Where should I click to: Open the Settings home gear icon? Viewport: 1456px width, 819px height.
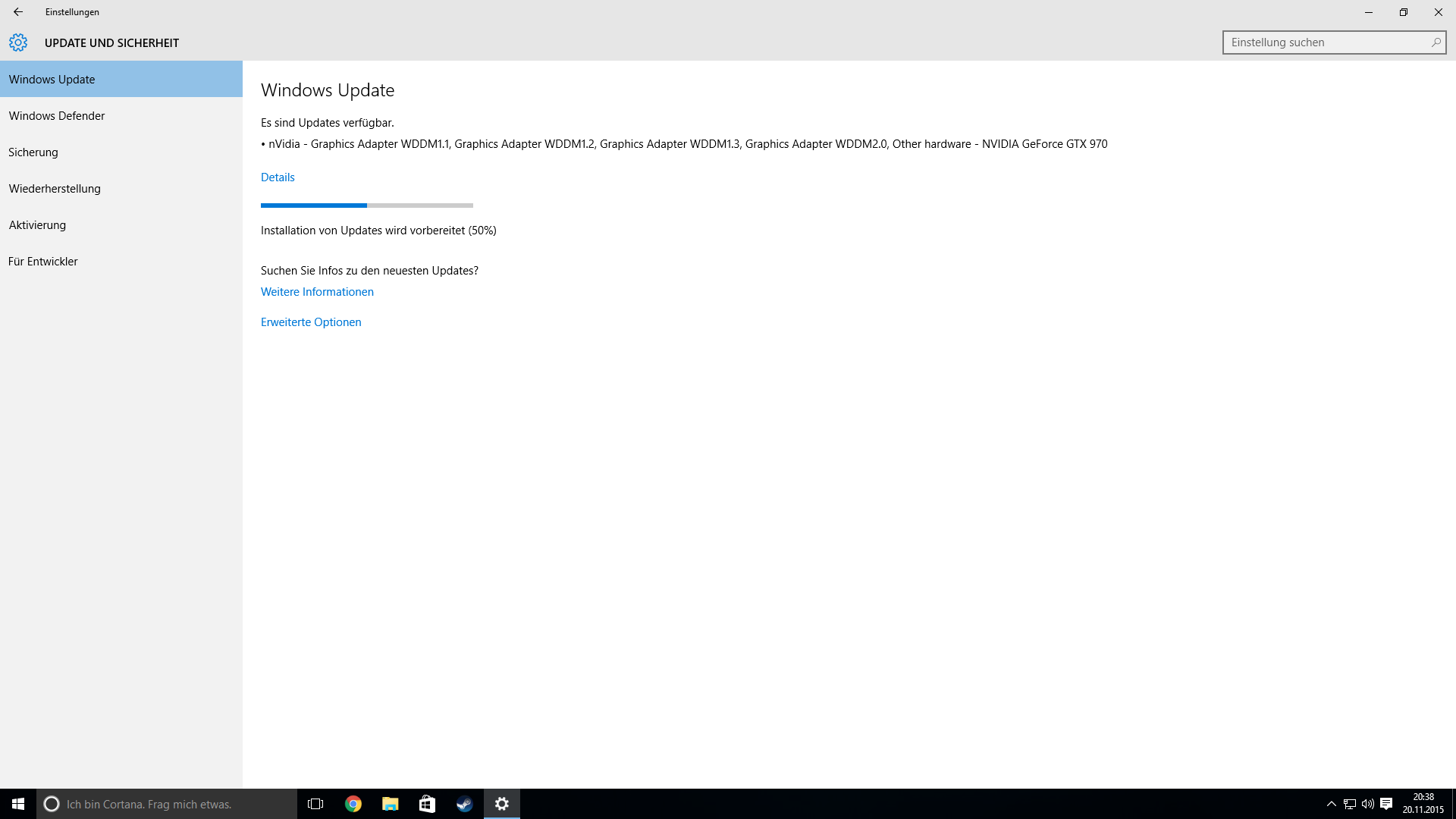point(18,42)
